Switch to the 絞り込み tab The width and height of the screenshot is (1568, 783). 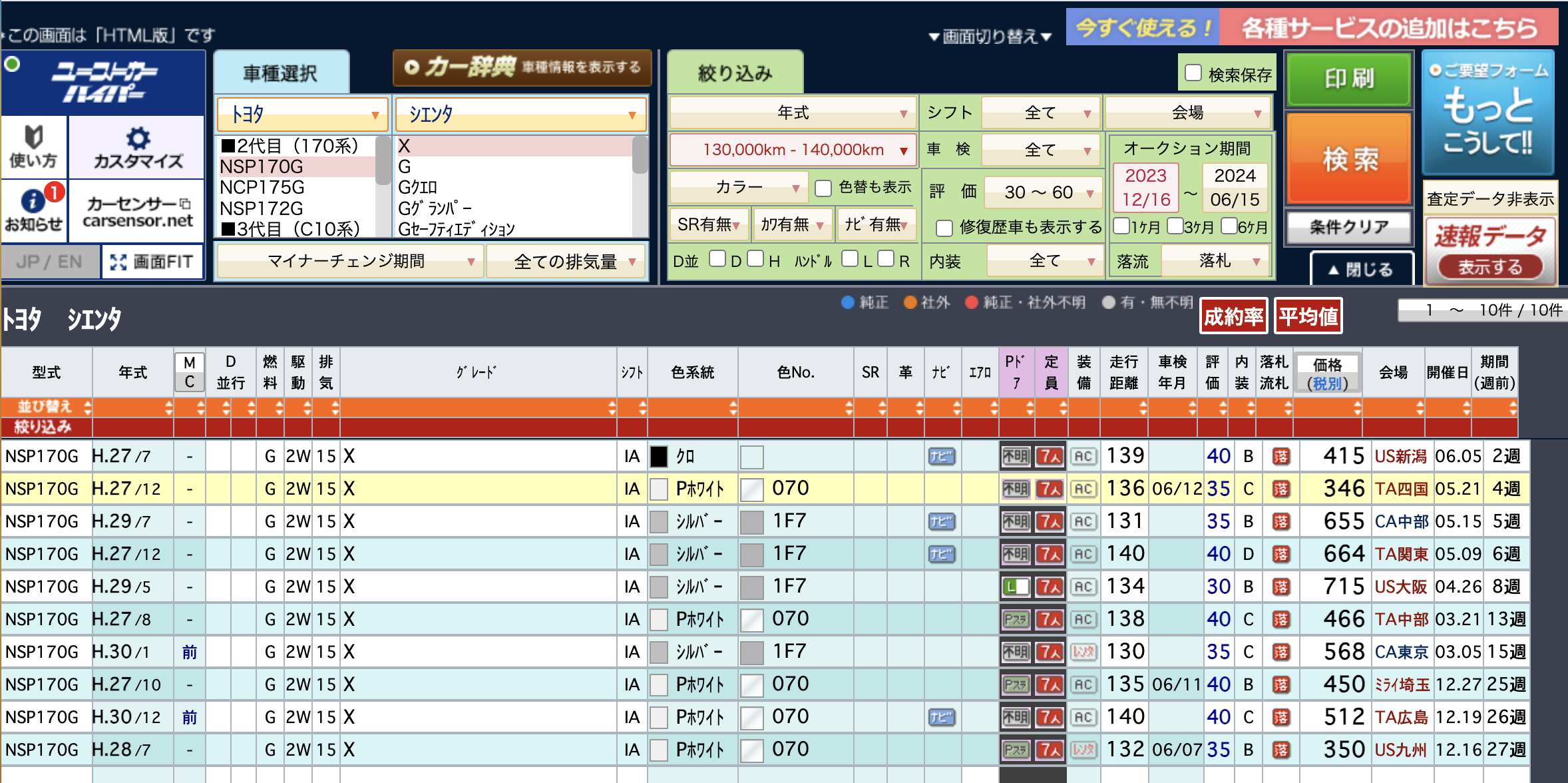(735, 73)
